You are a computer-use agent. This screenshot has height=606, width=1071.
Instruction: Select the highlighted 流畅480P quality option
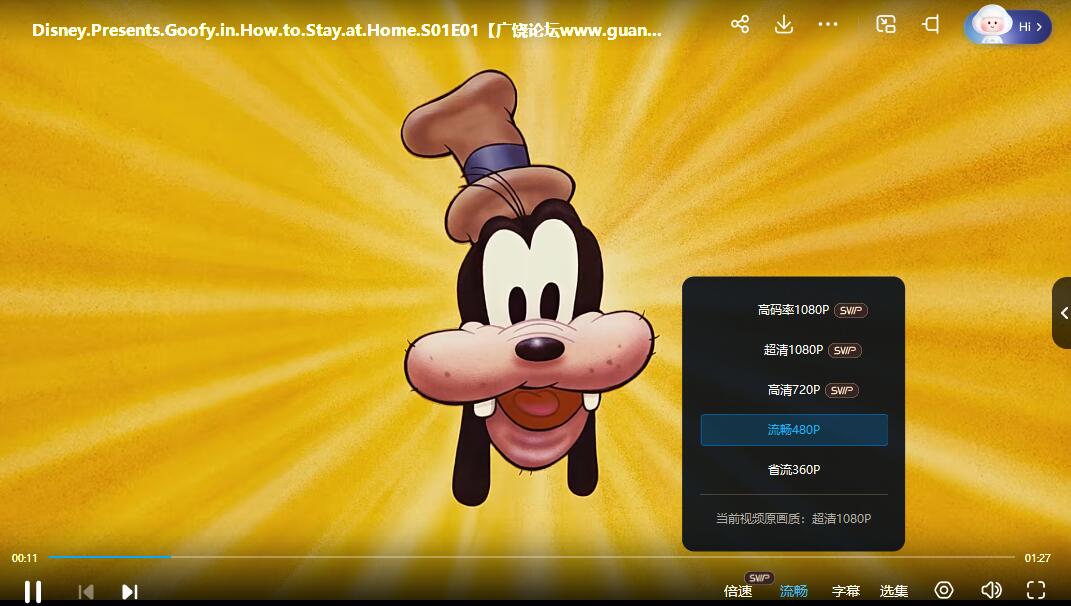(x=794, y=430)
